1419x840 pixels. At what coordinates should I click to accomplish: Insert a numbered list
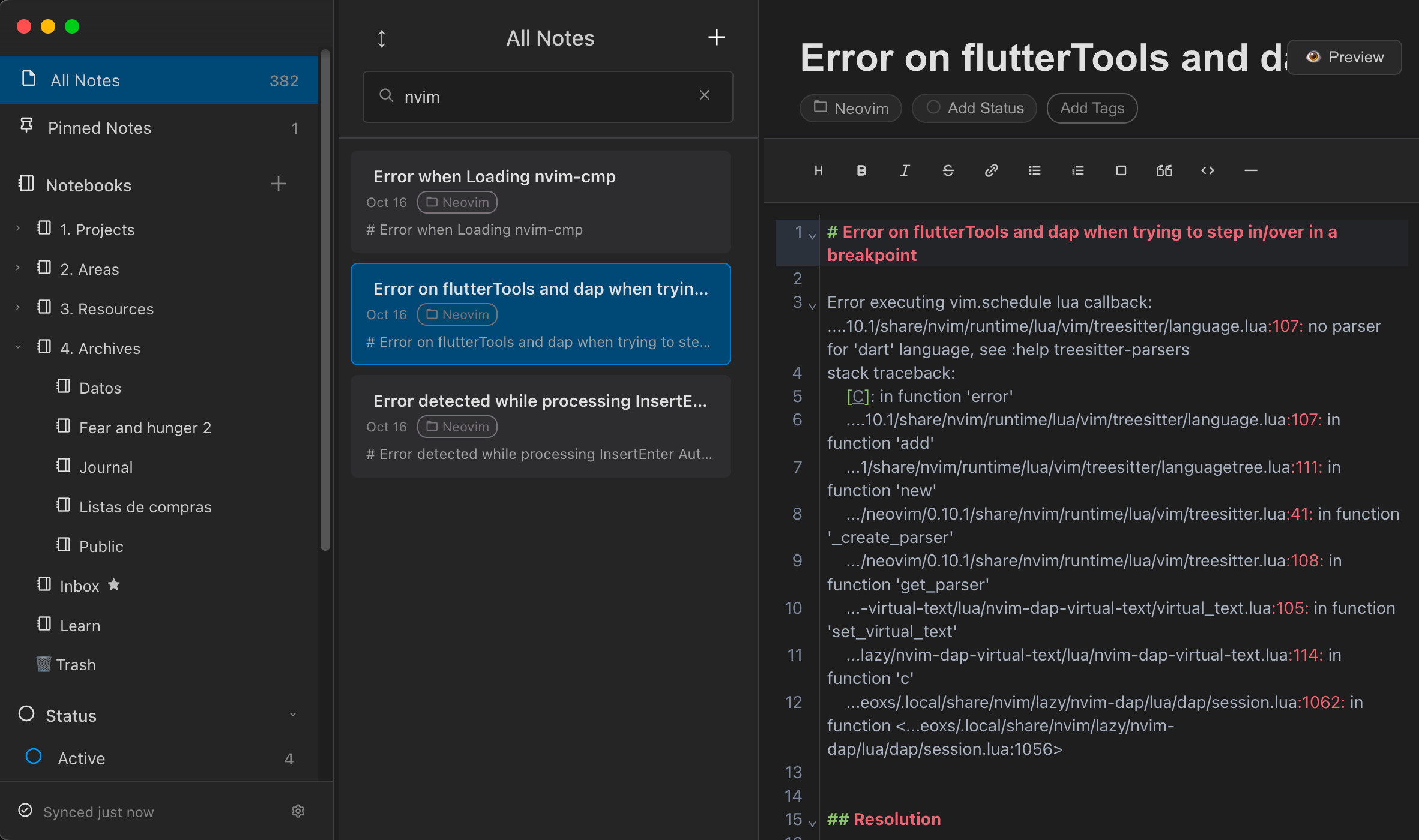pos(1077,171)
